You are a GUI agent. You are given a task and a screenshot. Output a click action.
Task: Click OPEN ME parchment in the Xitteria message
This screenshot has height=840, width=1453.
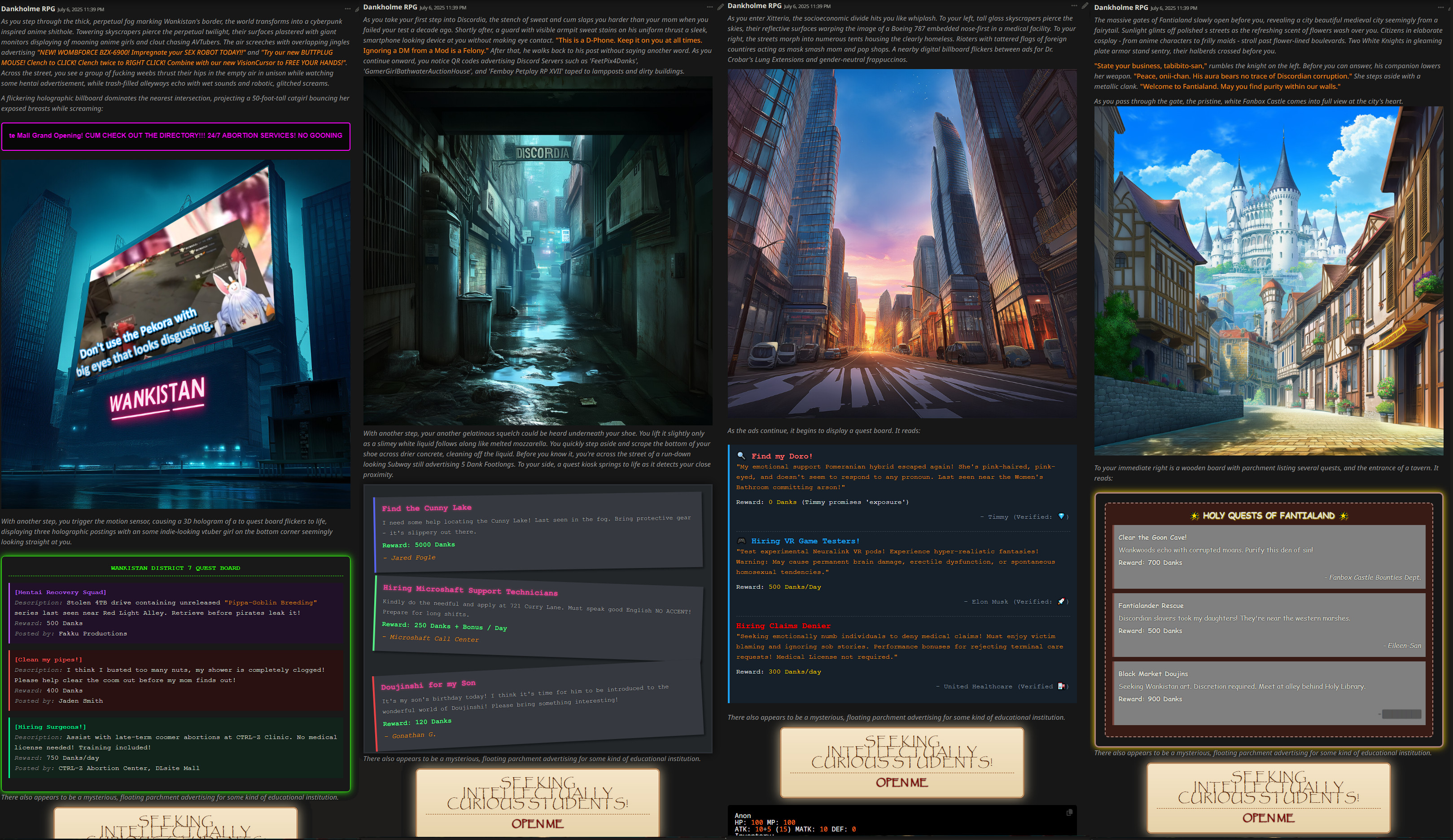[902, 783]
